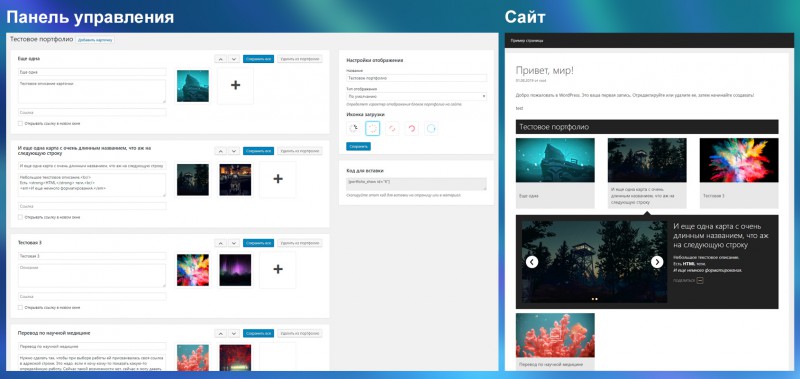Enable open-in-new-window for long-named second card
Screen dimensions: 800x379
click(20, 217)
